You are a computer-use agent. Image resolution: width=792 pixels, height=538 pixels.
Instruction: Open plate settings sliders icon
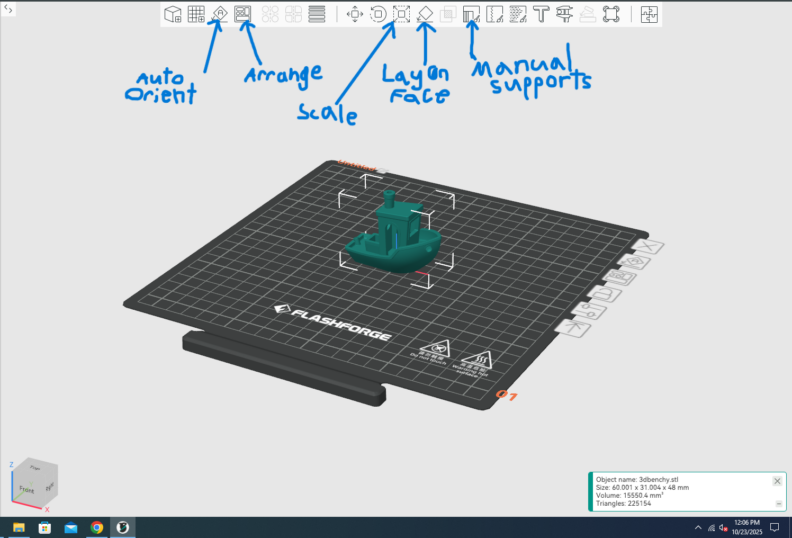589,310
